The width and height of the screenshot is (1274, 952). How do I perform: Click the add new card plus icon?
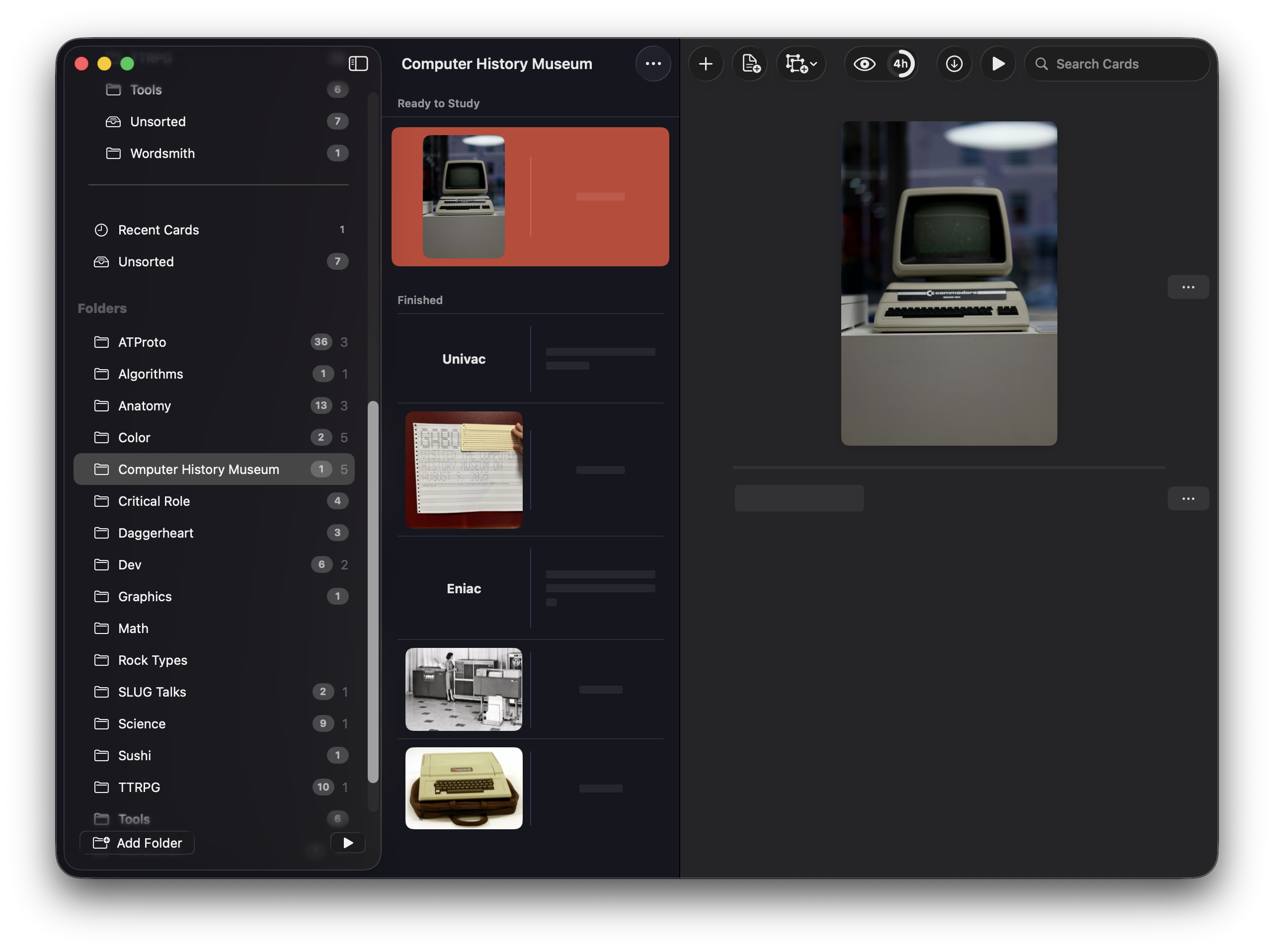[706, 64]
